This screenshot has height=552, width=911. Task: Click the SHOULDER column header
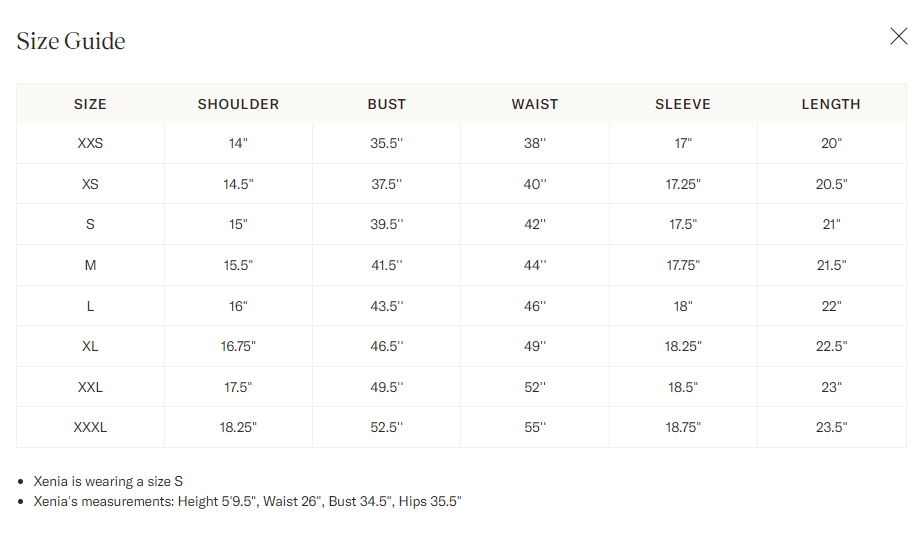point(238,104)
